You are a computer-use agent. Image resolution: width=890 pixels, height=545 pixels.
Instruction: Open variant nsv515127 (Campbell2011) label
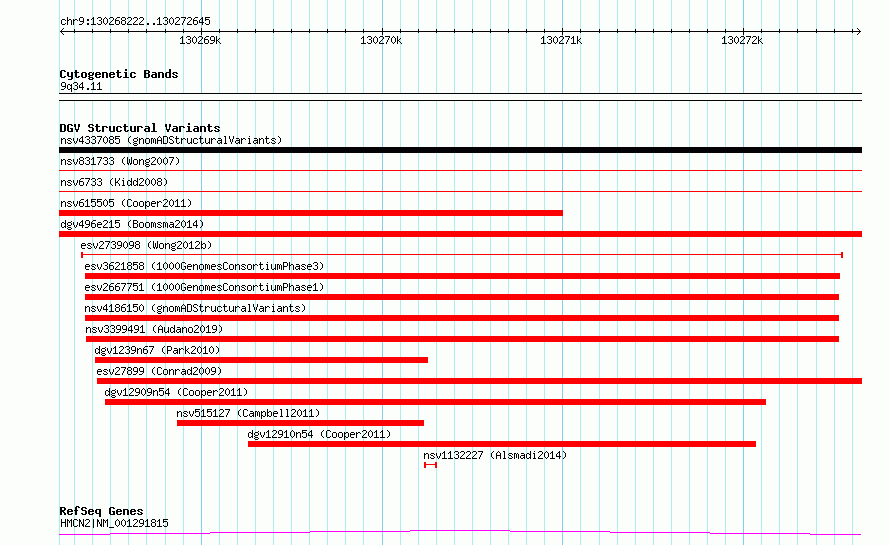[248, 413]
